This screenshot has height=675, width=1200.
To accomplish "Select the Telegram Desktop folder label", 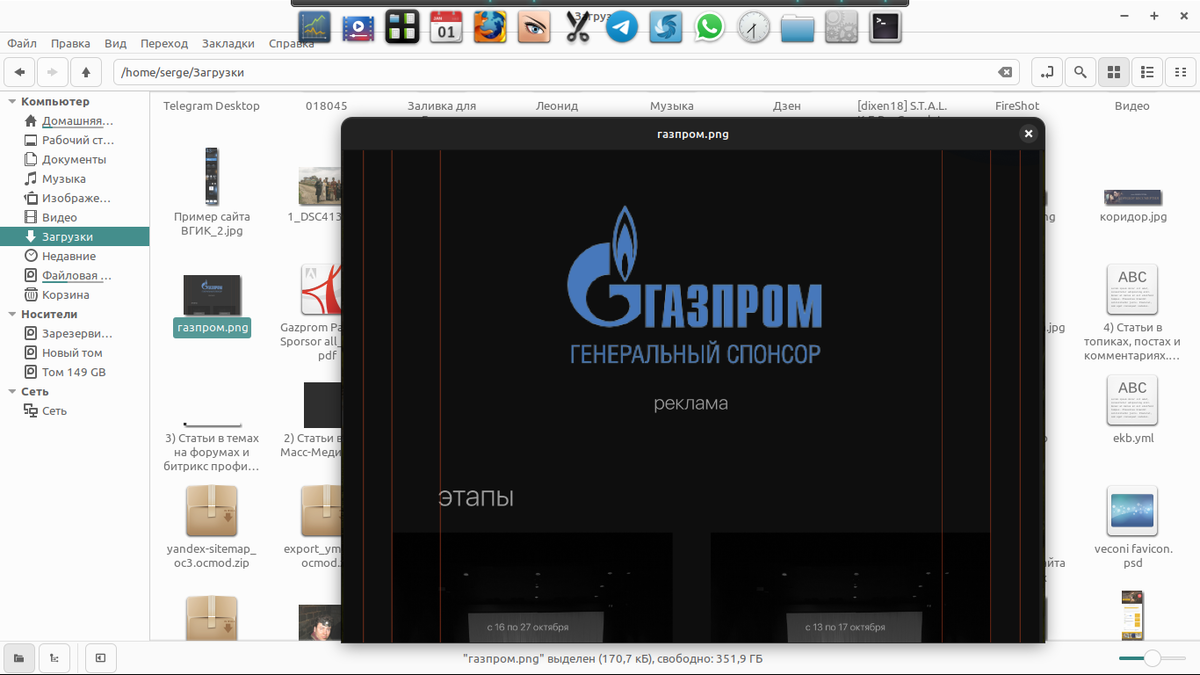I will point(211,106).
